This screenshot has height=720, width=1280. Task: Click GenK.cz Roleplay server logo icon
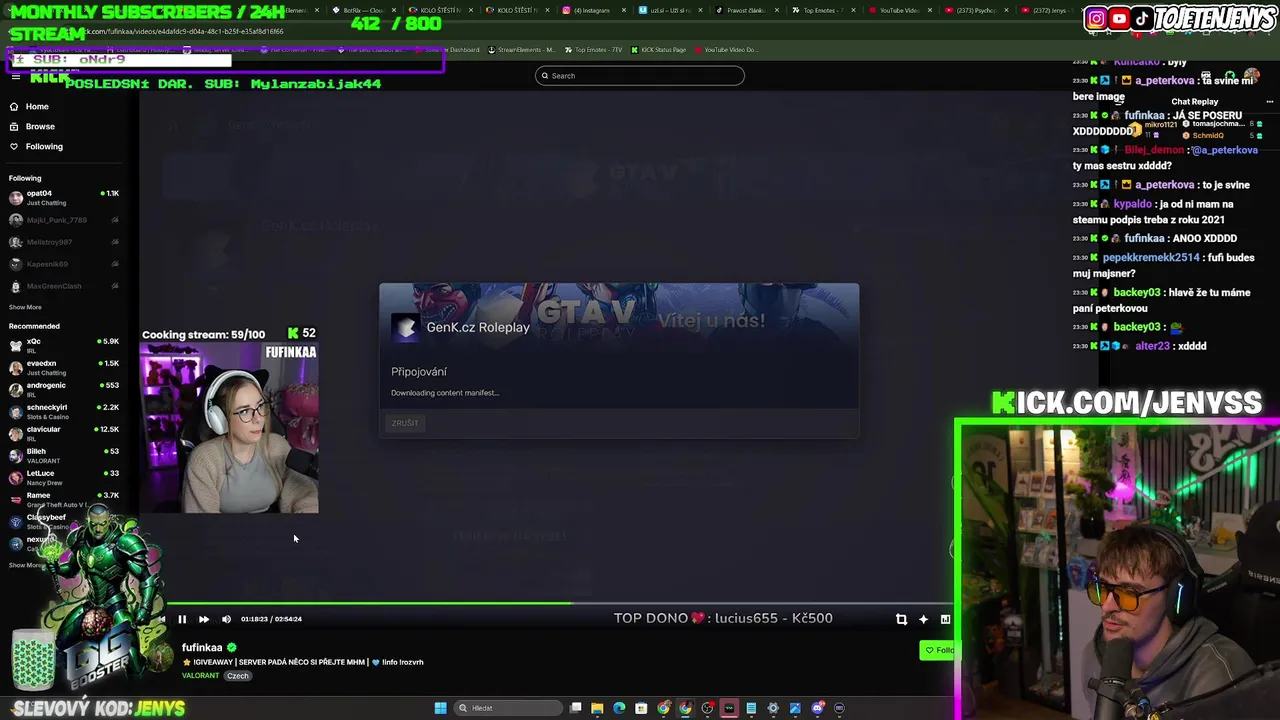tap(405, 327)
